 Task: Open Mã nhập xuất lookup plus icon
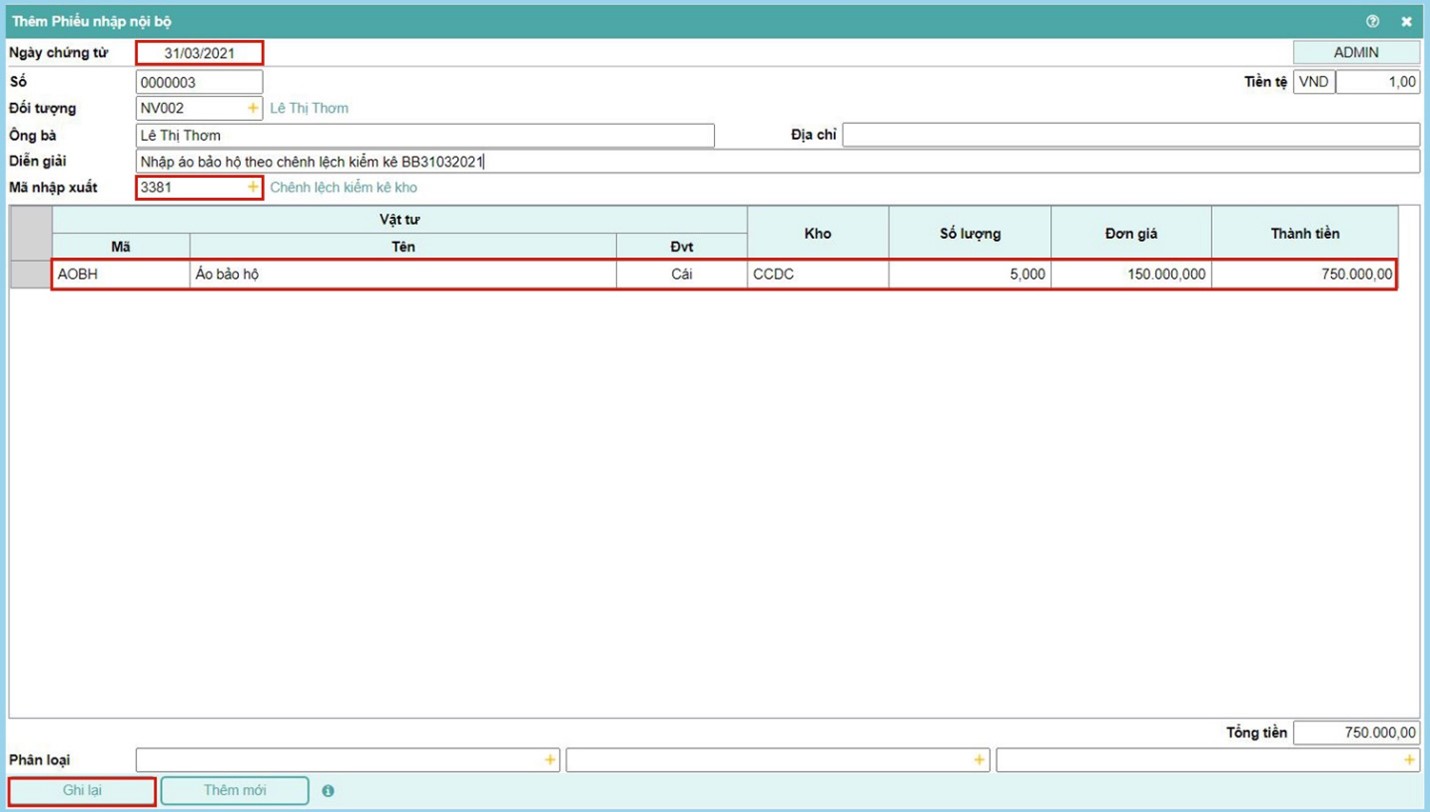253,187
